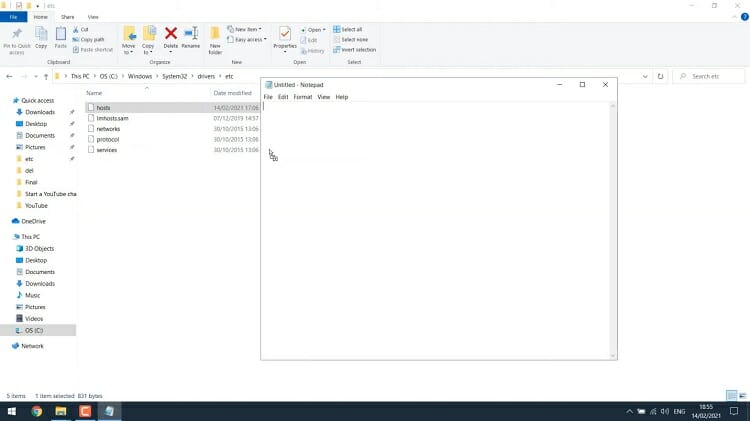Select the hosts file

[x=103, y=108]
